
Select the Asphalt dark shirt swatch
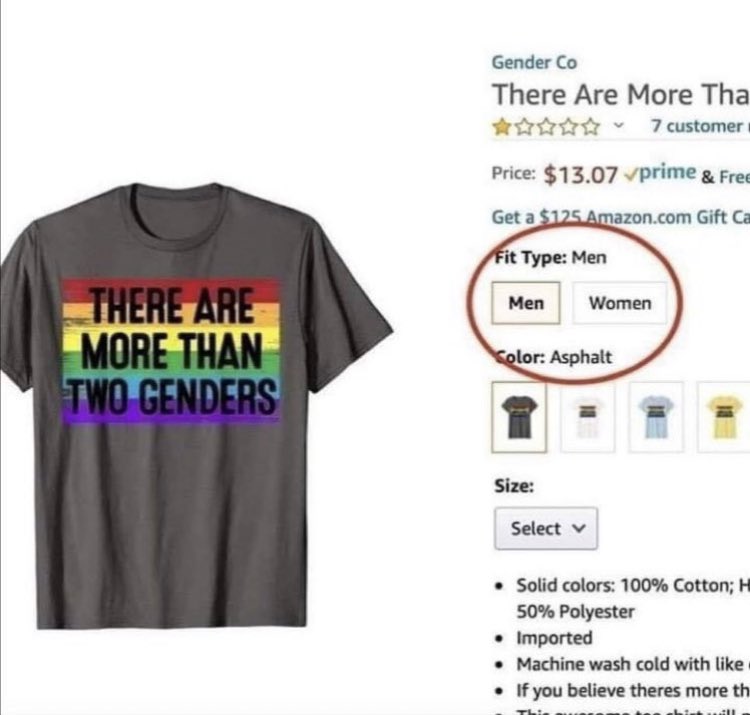(x=519, y=417)
